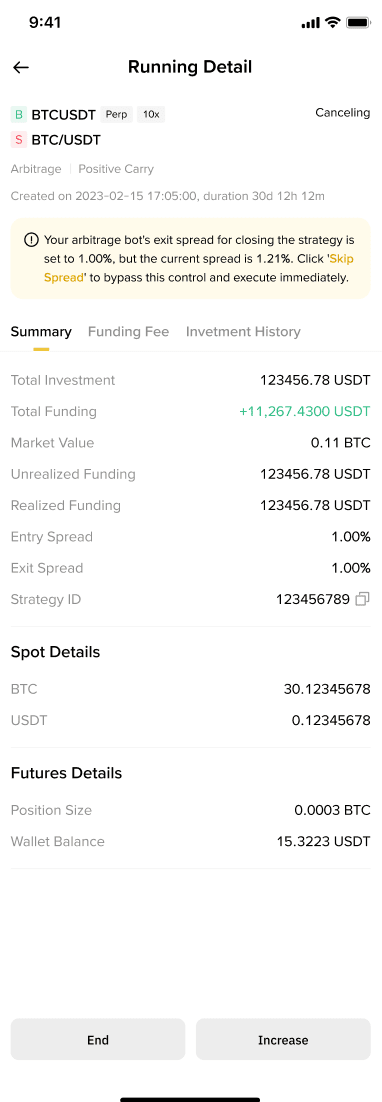Screen dimensions: 382x1102
Task: Tap the cellular signal icon
Action: tap(310, 24)
